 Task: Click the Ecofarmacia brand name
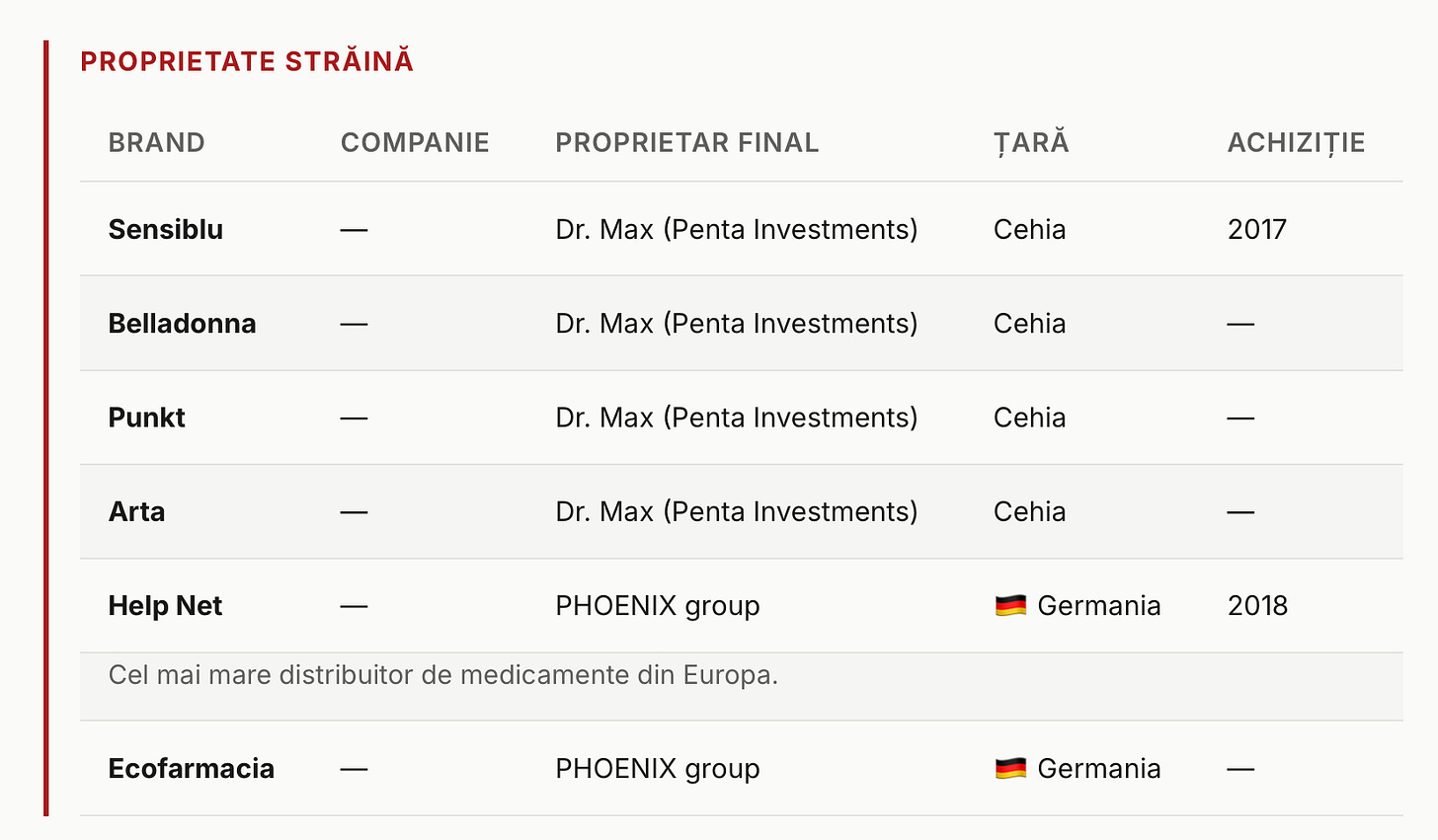pyautogui.click(x=192, y=768)
